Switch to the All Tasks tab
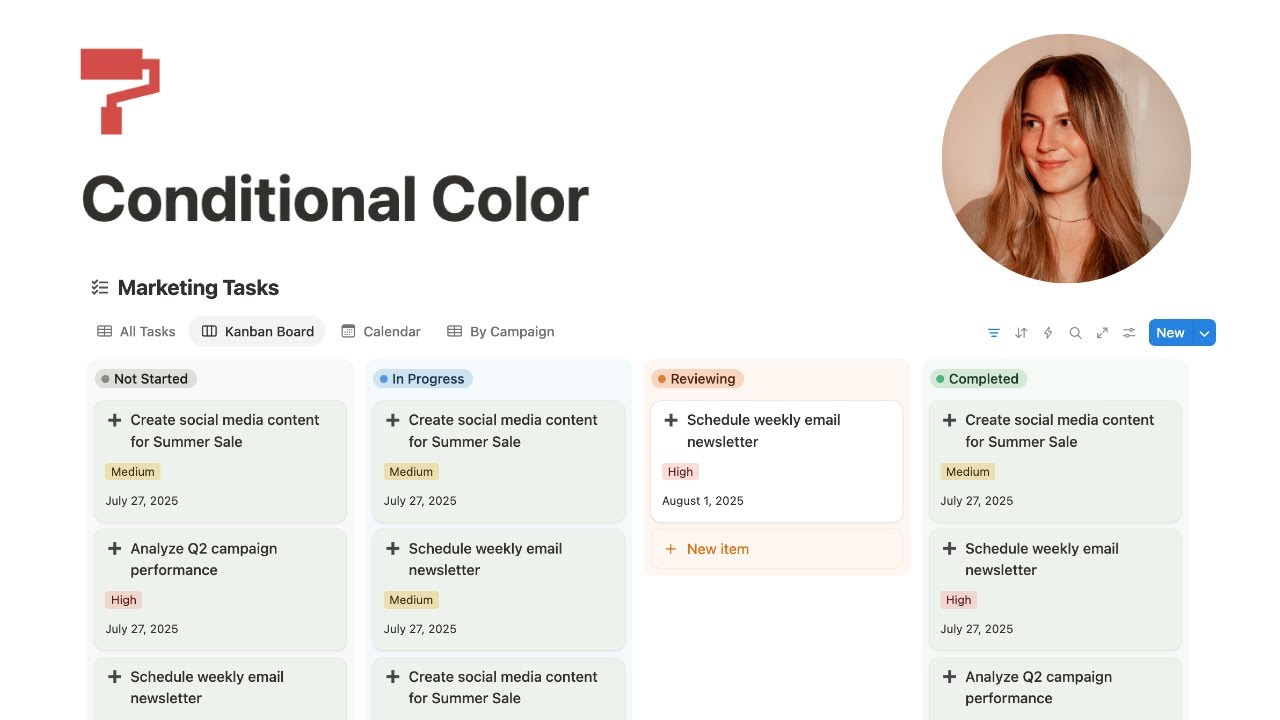This screenshot has width=1280, height=720. pyautogui.click(x=135, y=332)
